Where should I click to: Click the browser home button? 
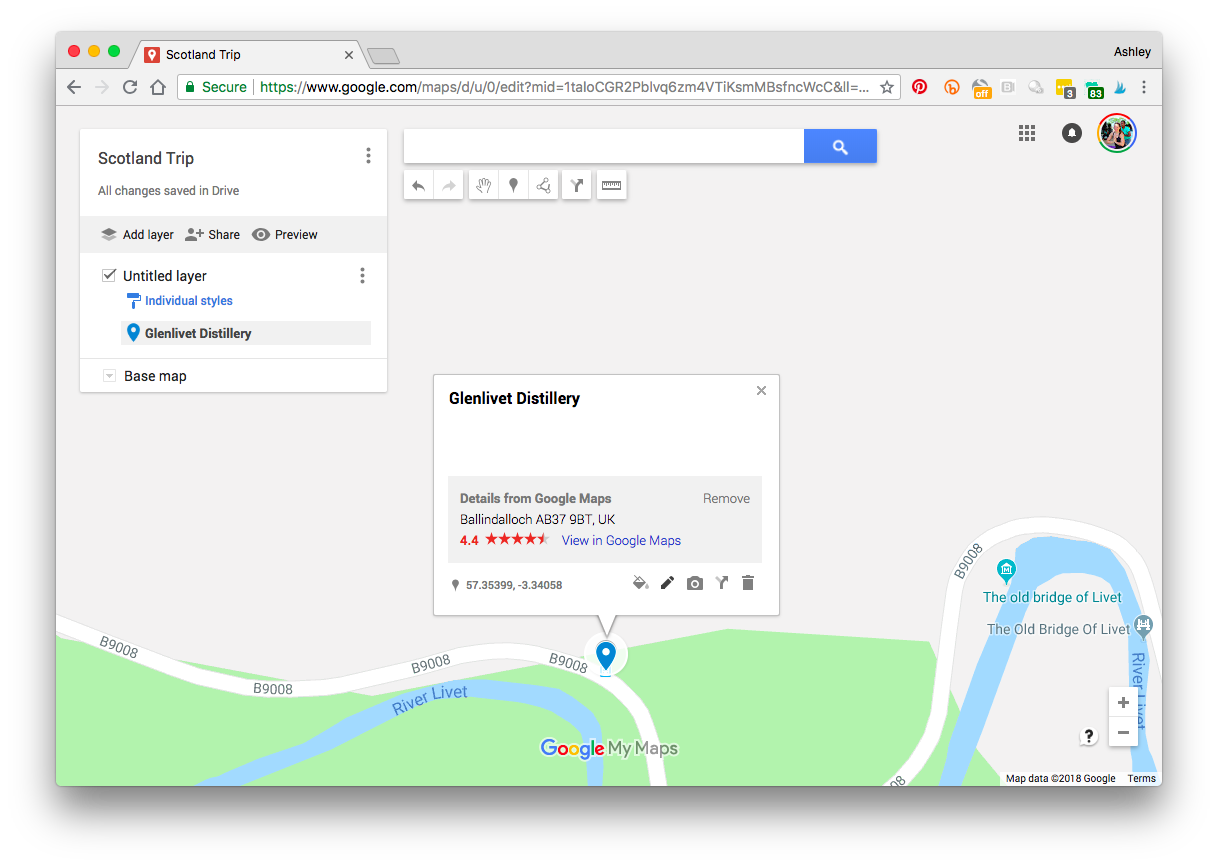(x=158, y=87)
